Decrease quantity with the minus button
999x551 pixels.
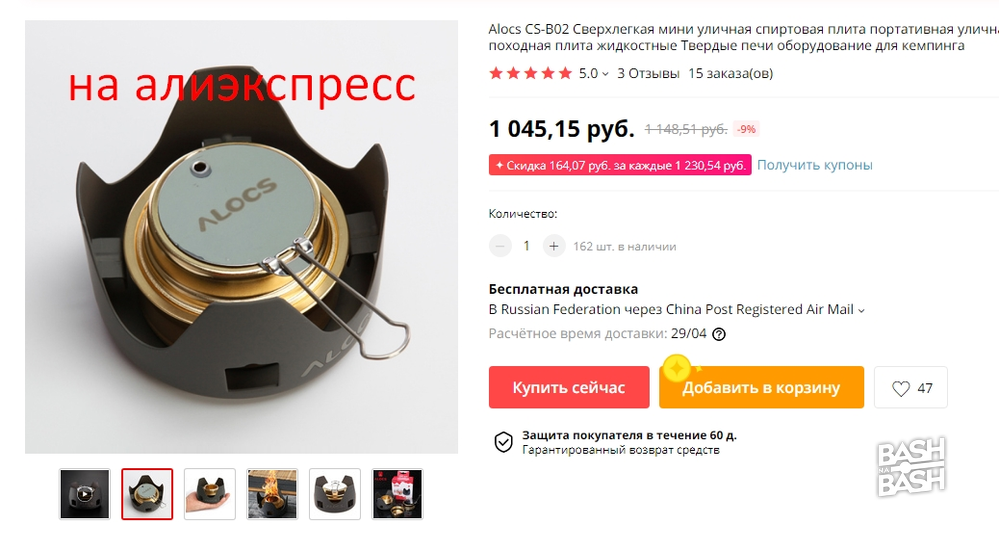pos(500,246)
